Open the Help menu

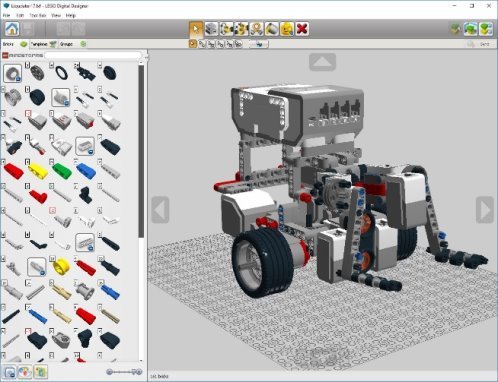[x=71, y=15]
